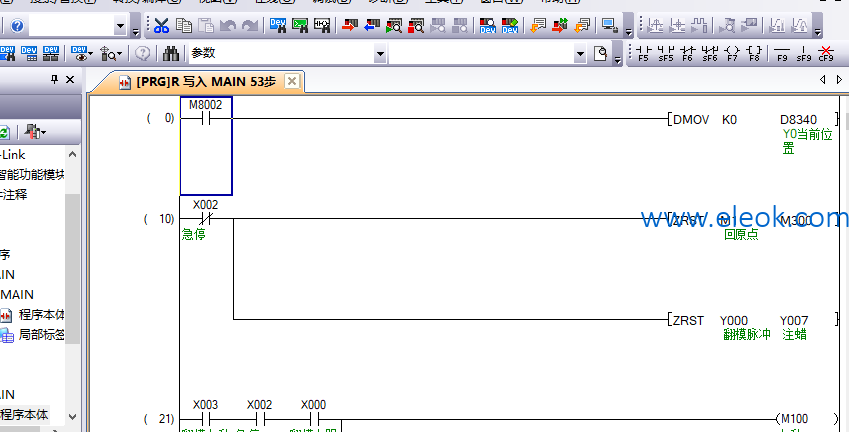Screen dimensions: 849x432
Task: Click the Convert and online change icon
Action: (560, 25)
